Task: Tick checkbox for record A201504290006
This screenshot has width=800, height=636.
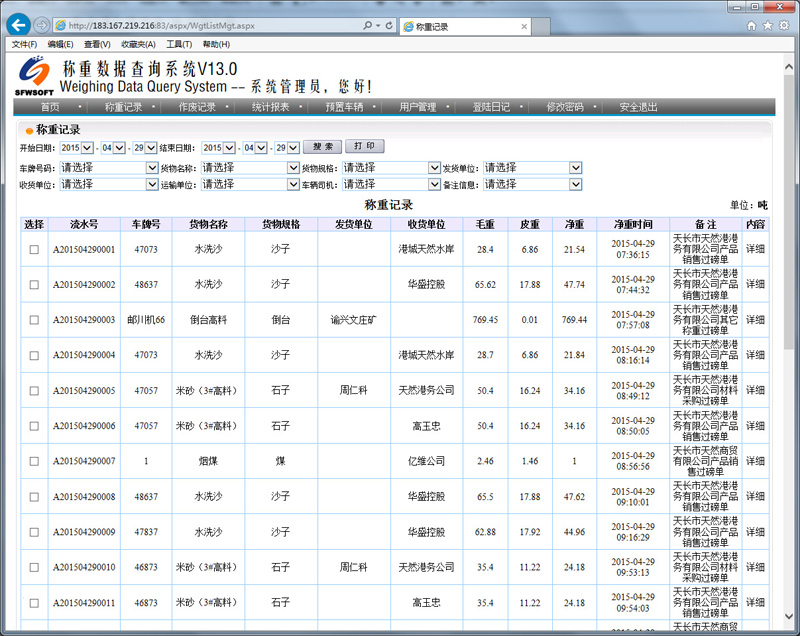Action: pos(34,426)
